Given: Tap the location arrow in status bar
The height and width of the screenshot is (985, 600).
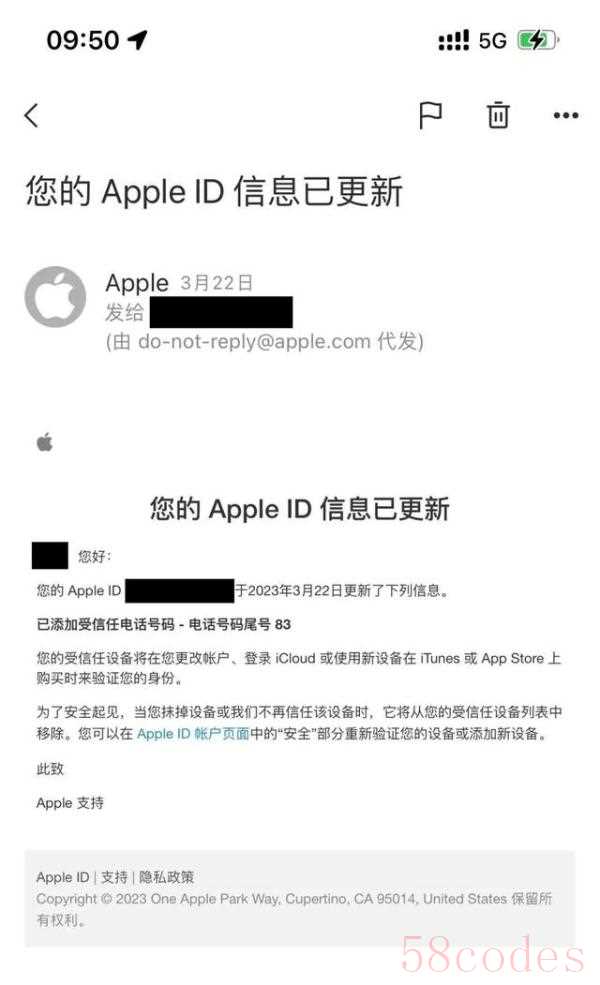Looking at the screenshot, I should point(138,40).
